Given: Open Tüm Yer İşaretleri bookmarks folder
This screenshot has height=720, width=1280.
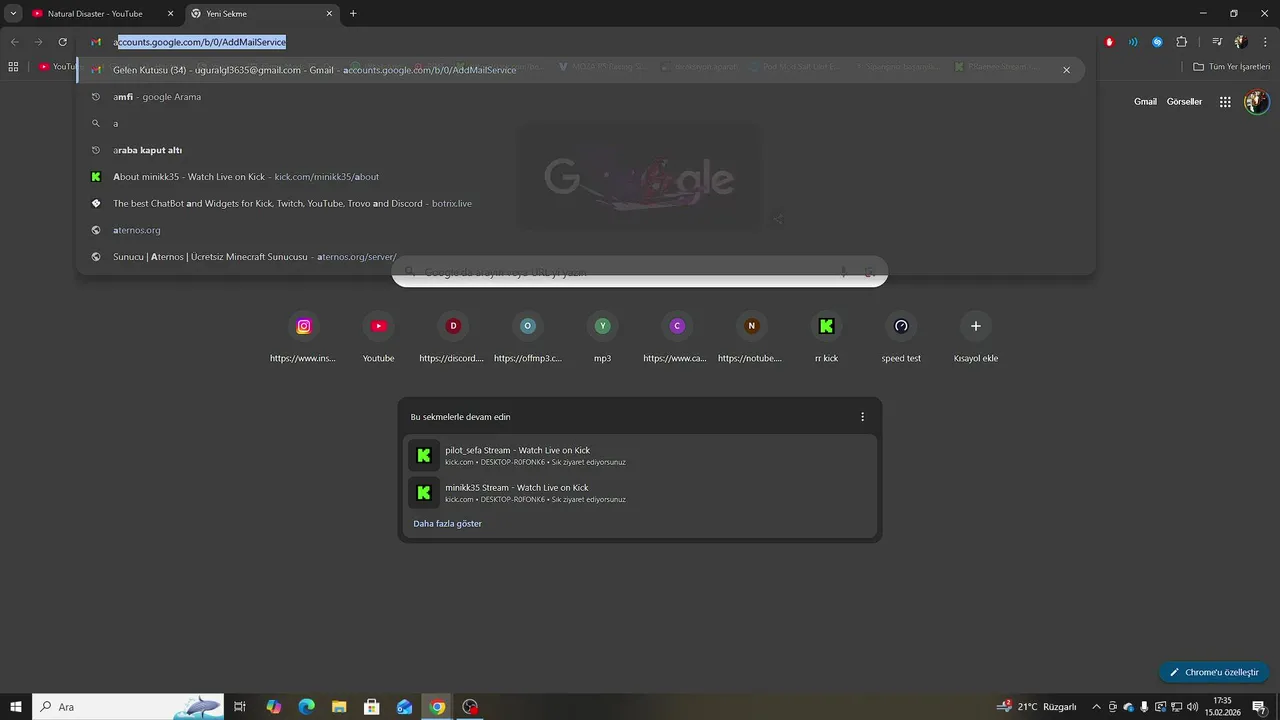Looking at the screenshot, I should click(1231, 67).
